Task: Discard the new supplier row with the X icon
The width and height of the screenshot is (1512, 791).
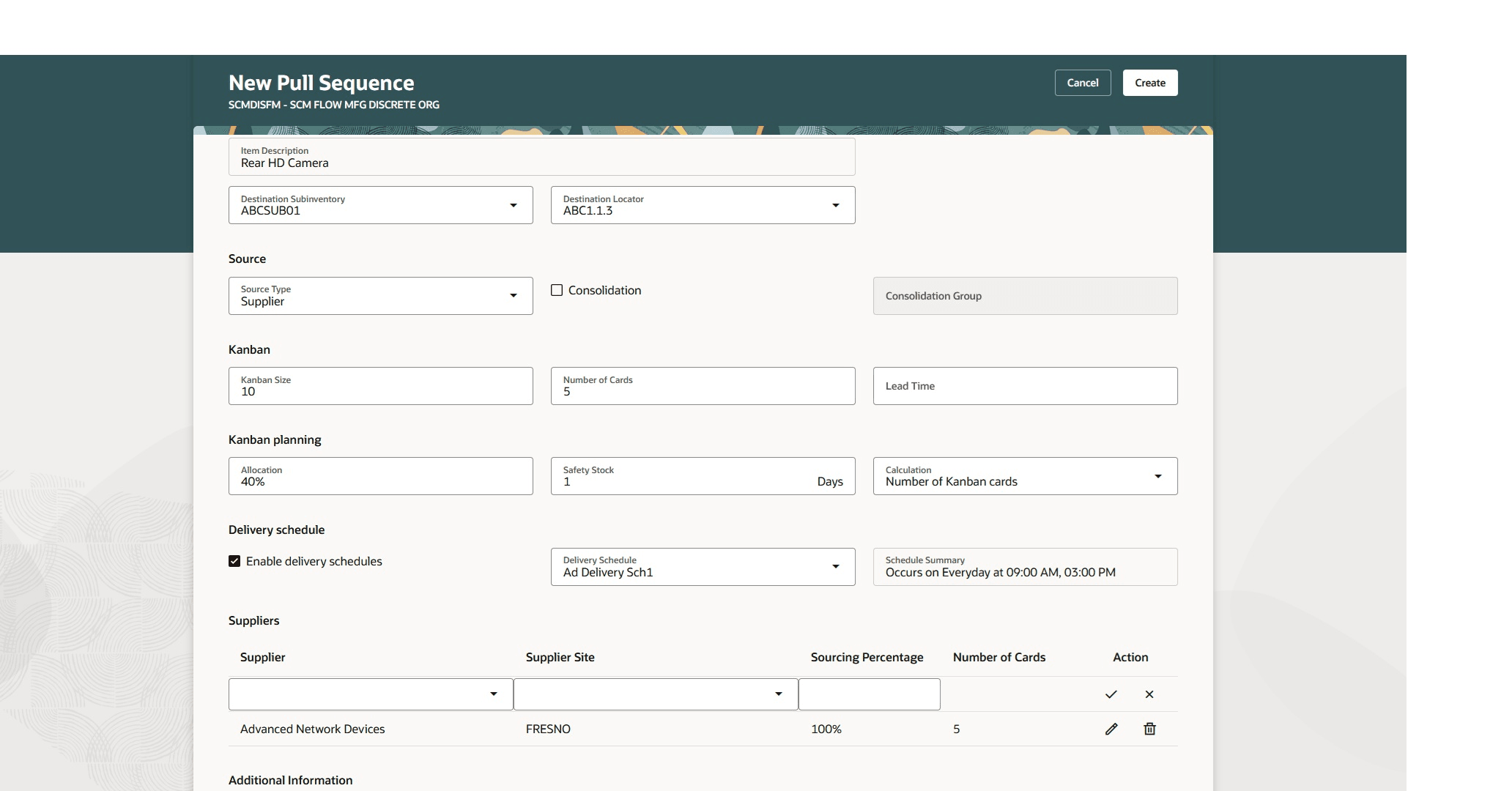Action: pyautogui.click(x=1149, y=694)
